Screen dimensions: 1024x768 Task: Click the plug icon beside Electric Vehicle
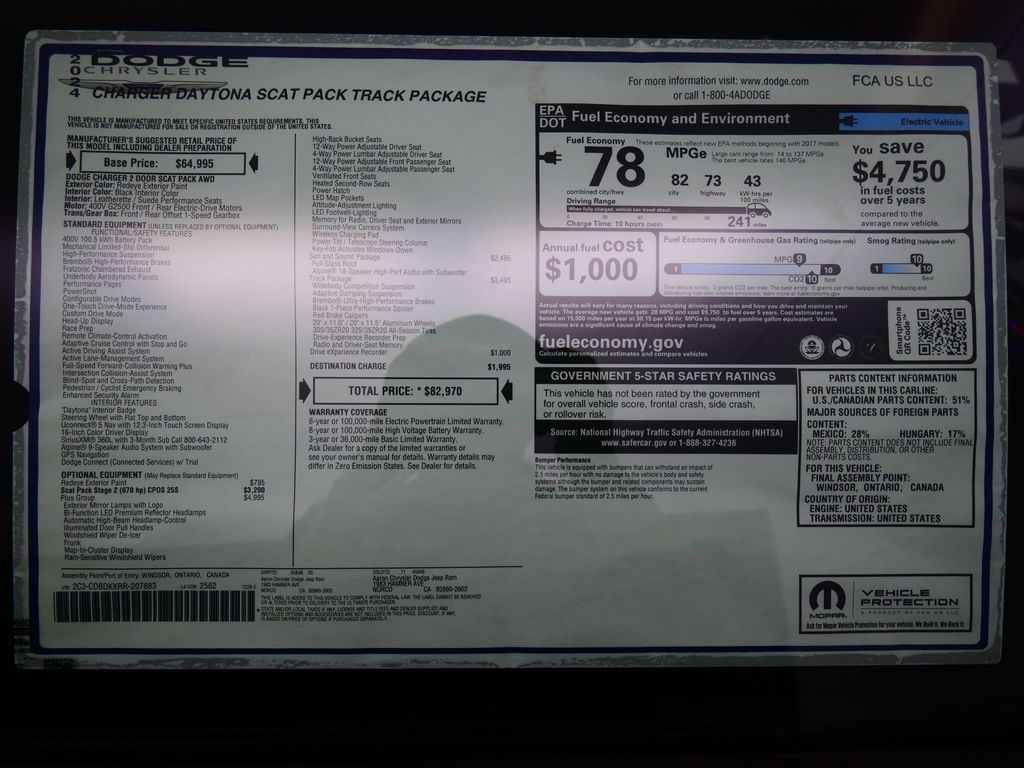850,121
